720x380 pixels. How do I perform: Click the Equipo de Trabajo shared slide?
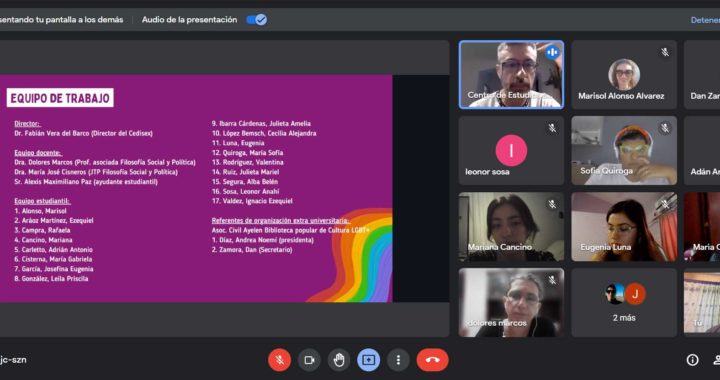point(196,188)
